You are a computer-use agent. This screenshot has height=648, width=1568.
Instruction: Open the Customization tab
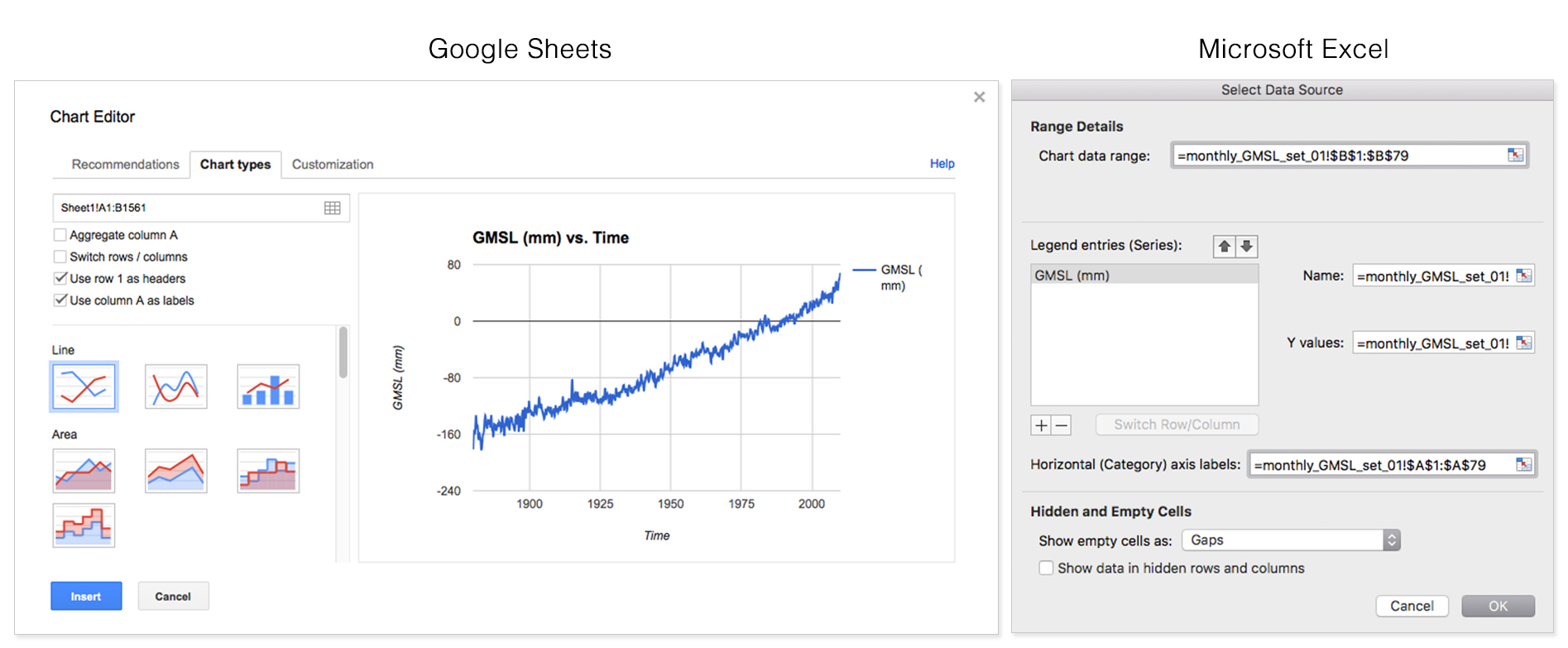tap(333, 164)
